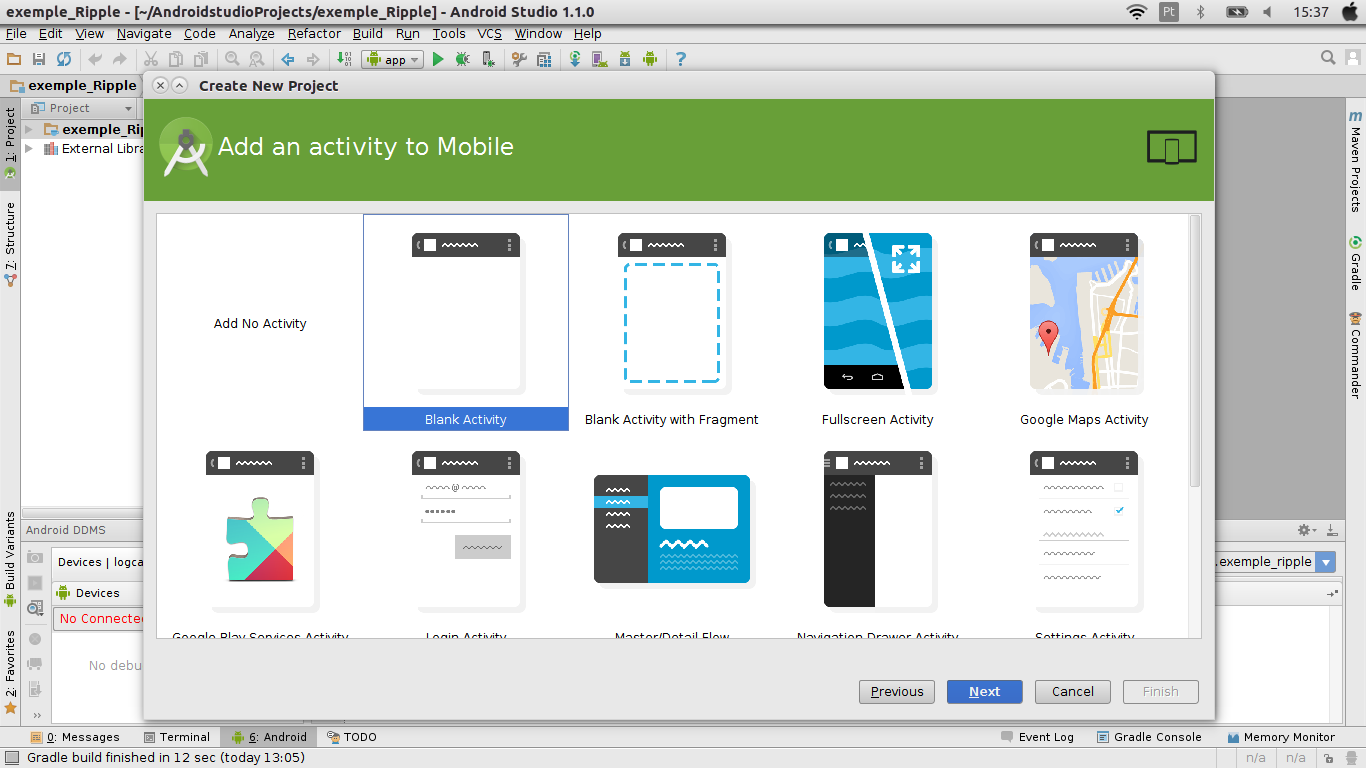Open the VCS menu

[x=489, y=33]
